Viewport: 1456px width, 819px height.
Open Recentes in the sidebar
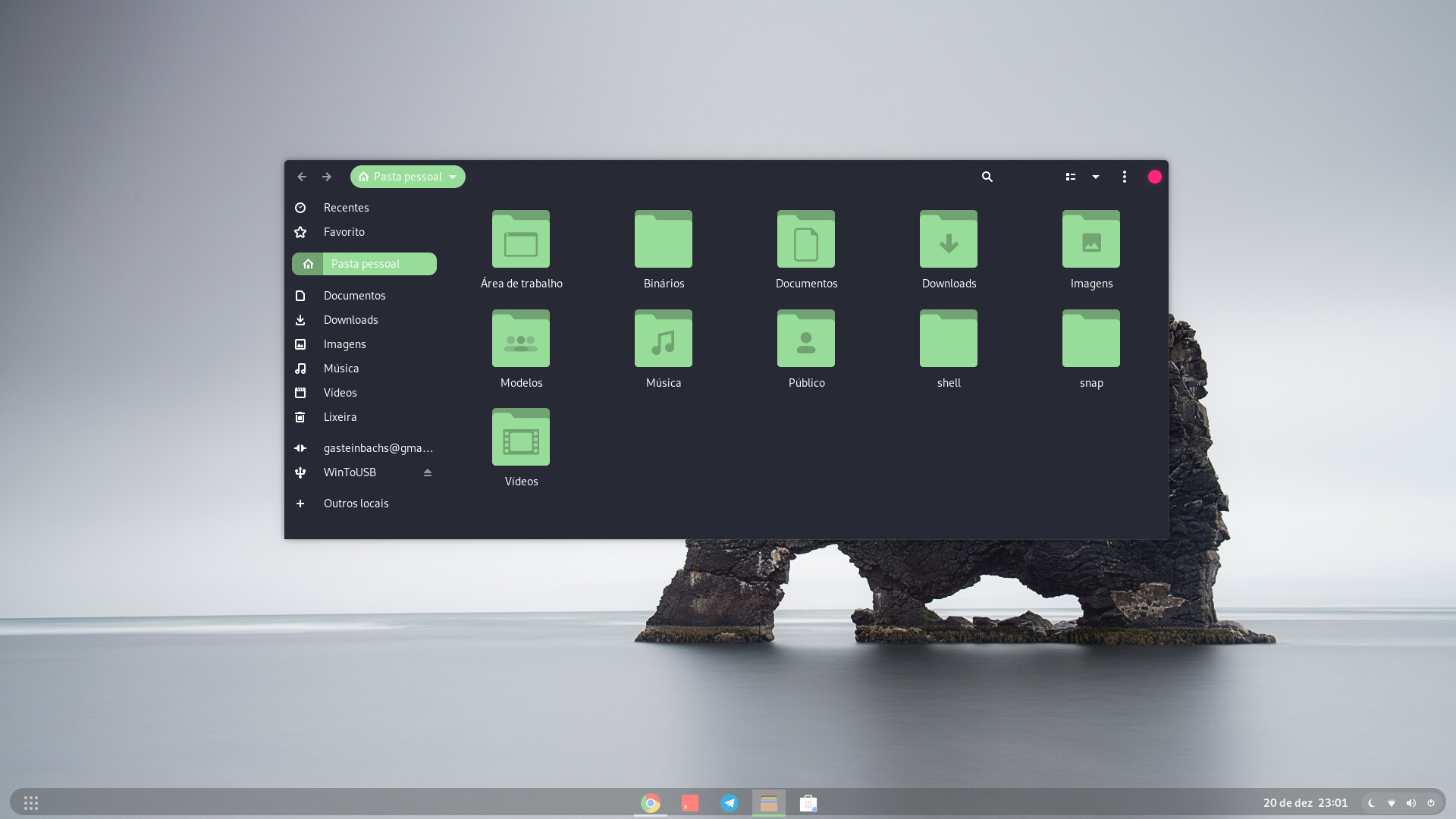(346, 208)
